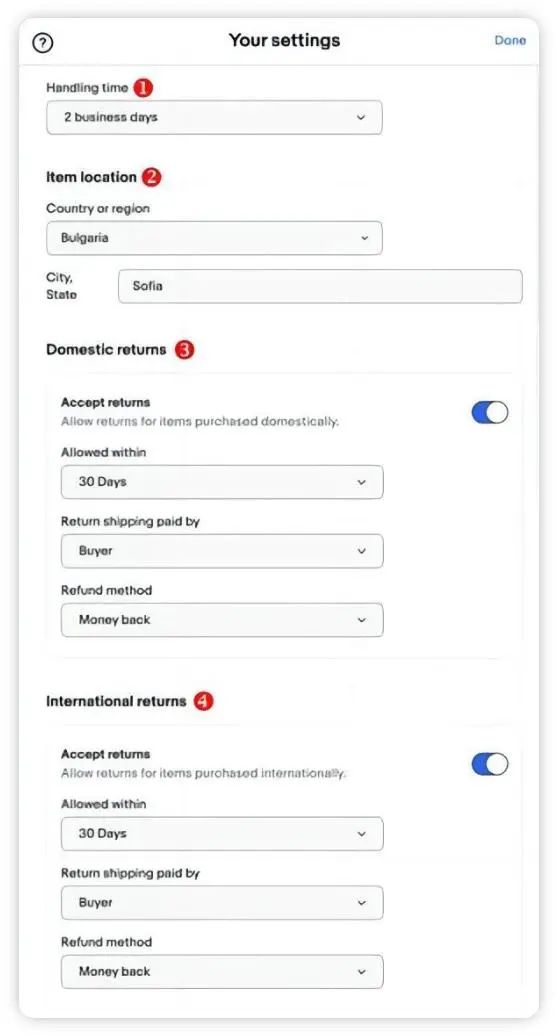The image size is (556, 1036).
Task: Change domestic Return shipping paid by Buyer
Action: [222, 551]
